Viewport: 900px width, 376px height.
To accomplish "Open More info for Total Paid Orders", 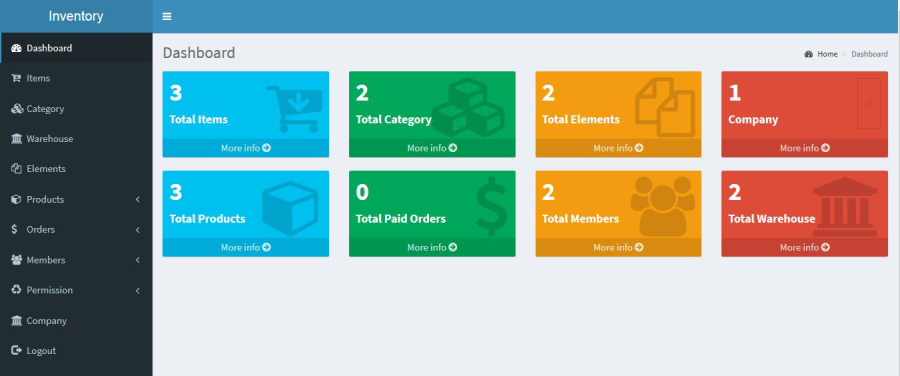I will coord(432,247).
